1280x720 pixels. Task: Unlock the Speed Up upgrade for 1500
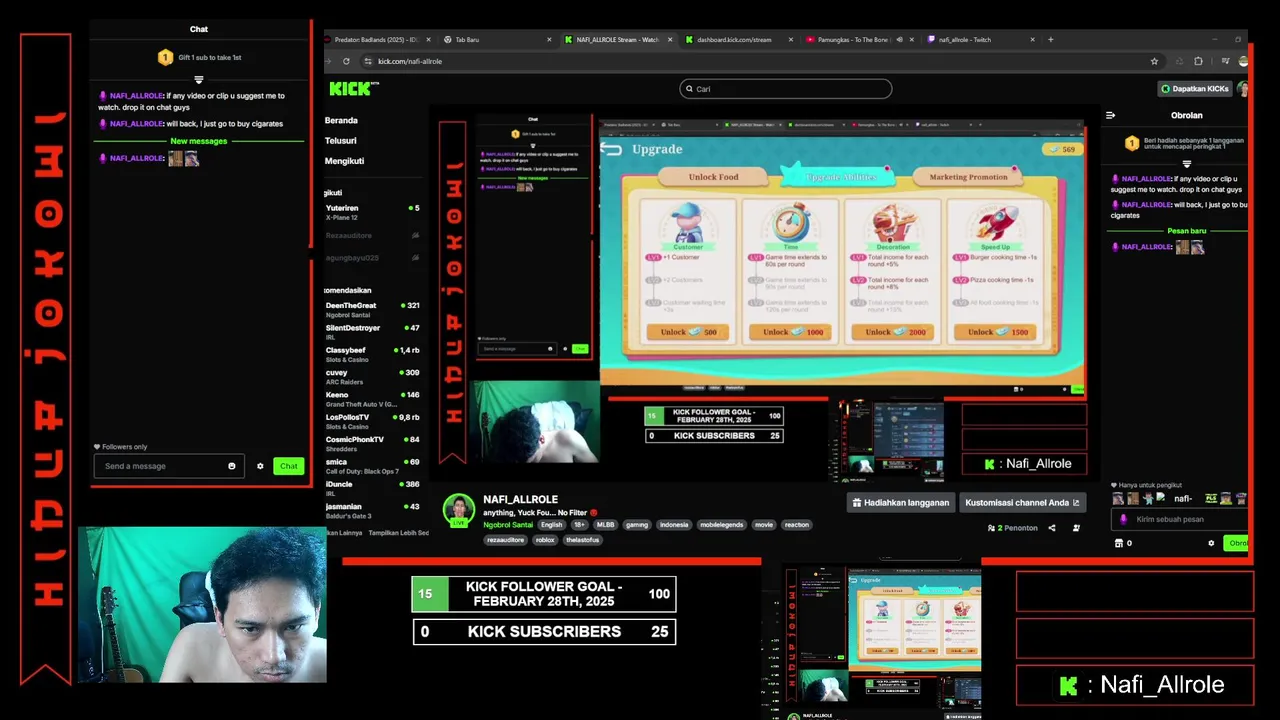click(x=996, y=332)
